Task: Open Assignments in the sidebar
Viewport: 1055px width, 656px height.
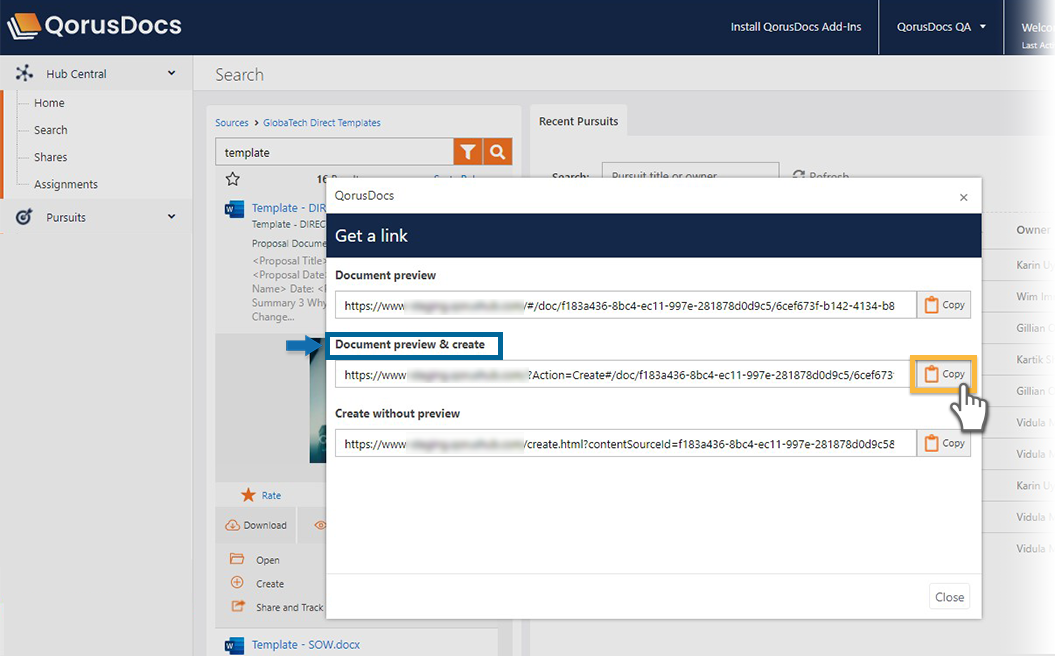Action: coord(66,184)
